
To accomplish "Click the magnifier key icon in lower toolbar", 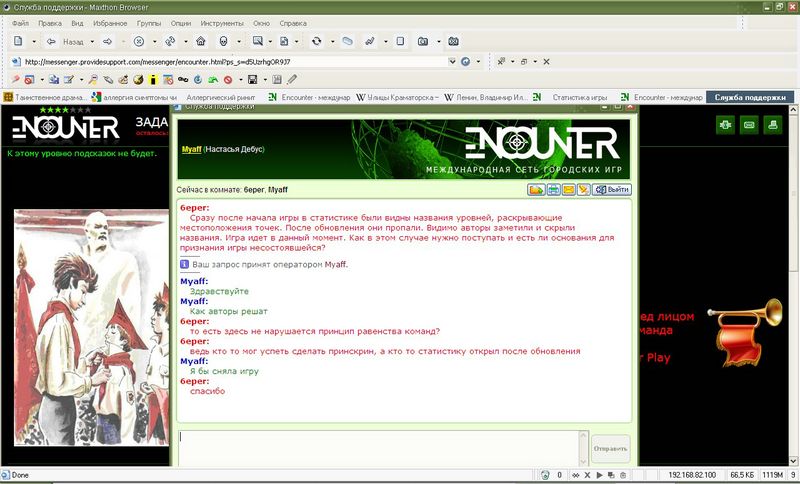I will (x=93, y=80).
